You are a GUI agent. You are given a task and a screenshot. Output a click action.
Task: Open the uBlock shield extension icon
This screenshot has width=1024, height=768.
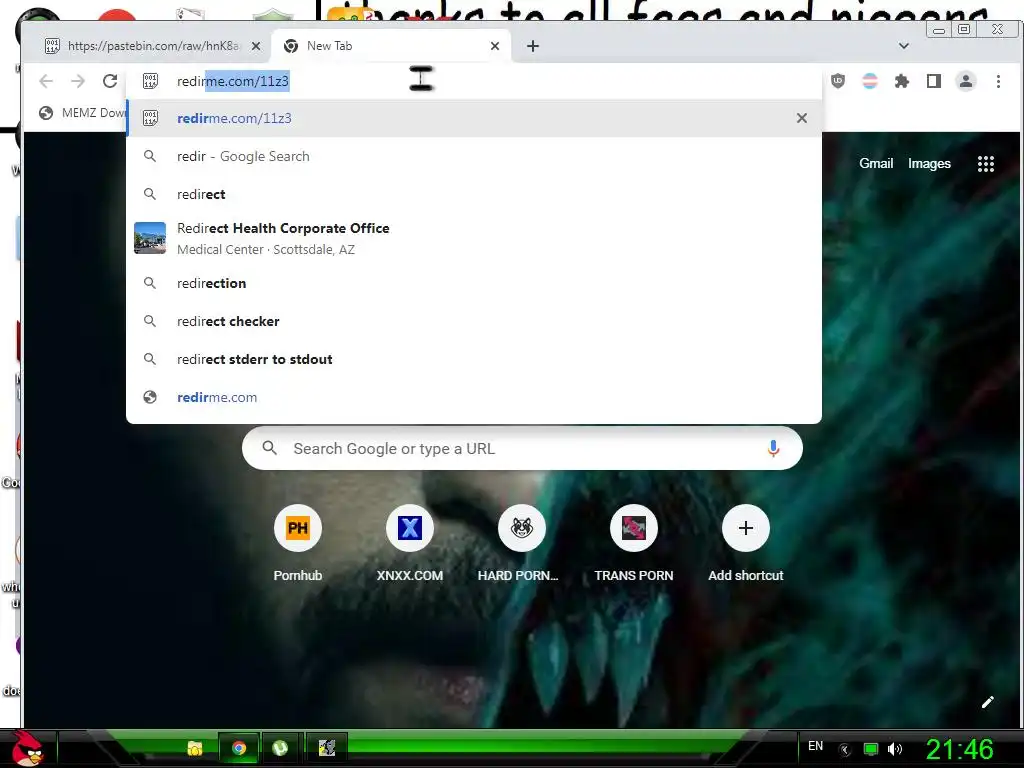click(x=838, y=81)
